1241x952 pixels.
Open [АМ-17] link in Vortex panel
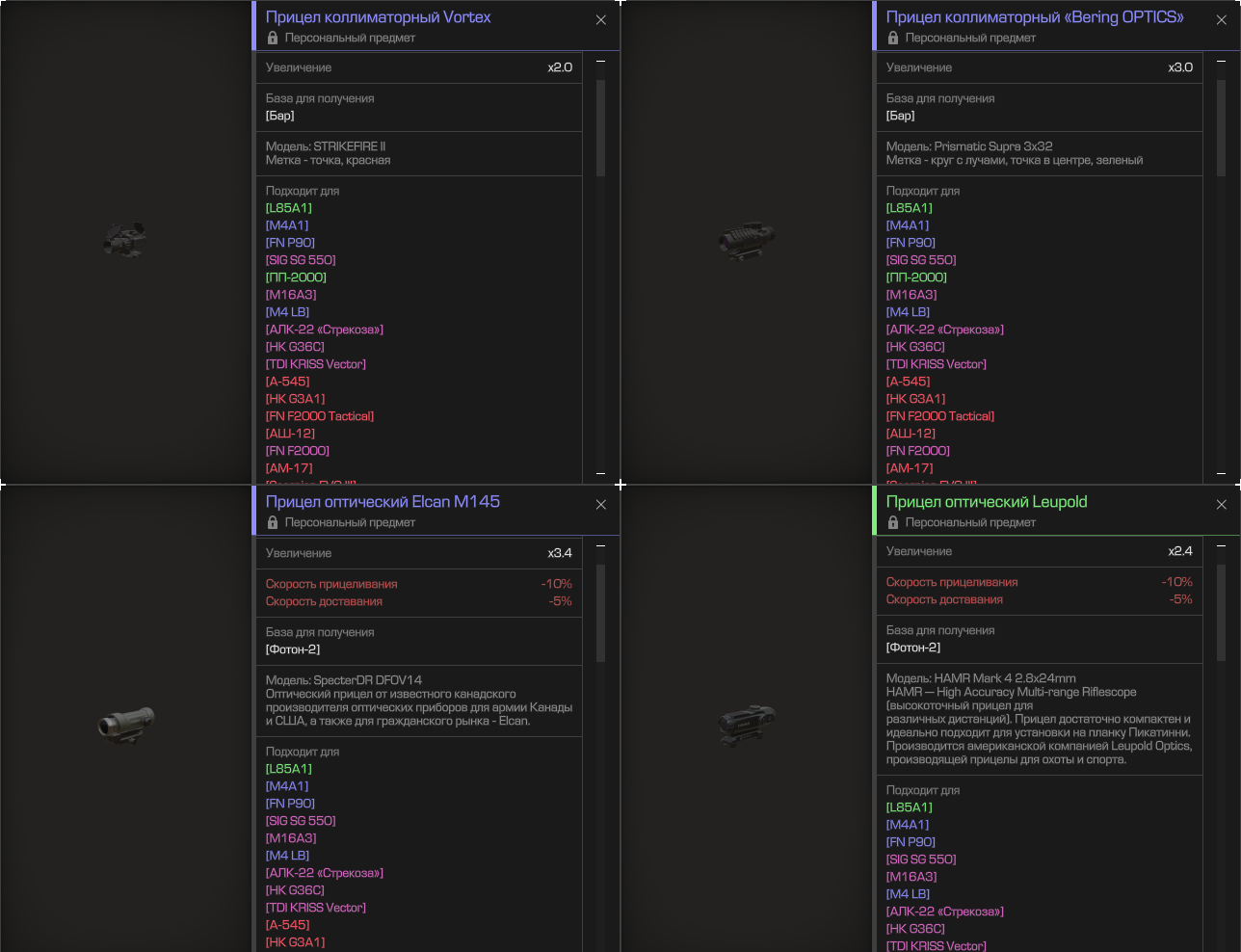[289, 468]
